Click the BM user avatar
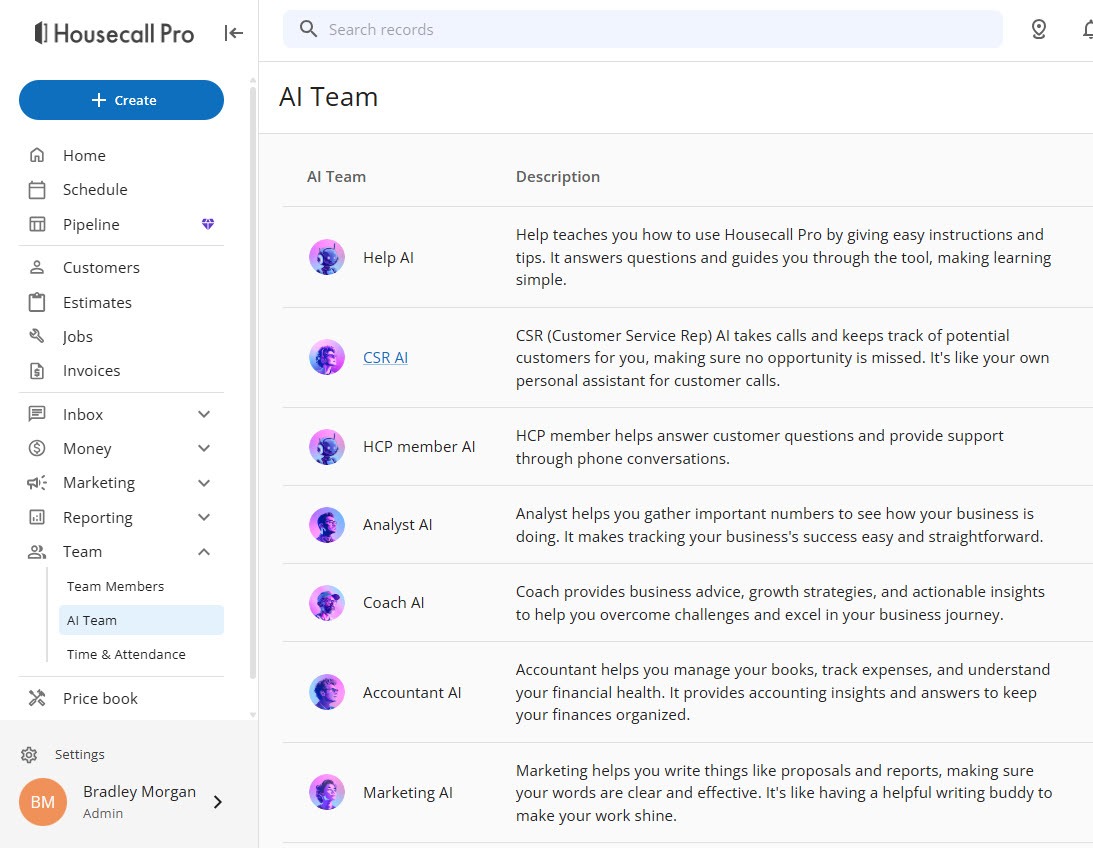The height and width of the screenshot is (848, 1093). 43,802
